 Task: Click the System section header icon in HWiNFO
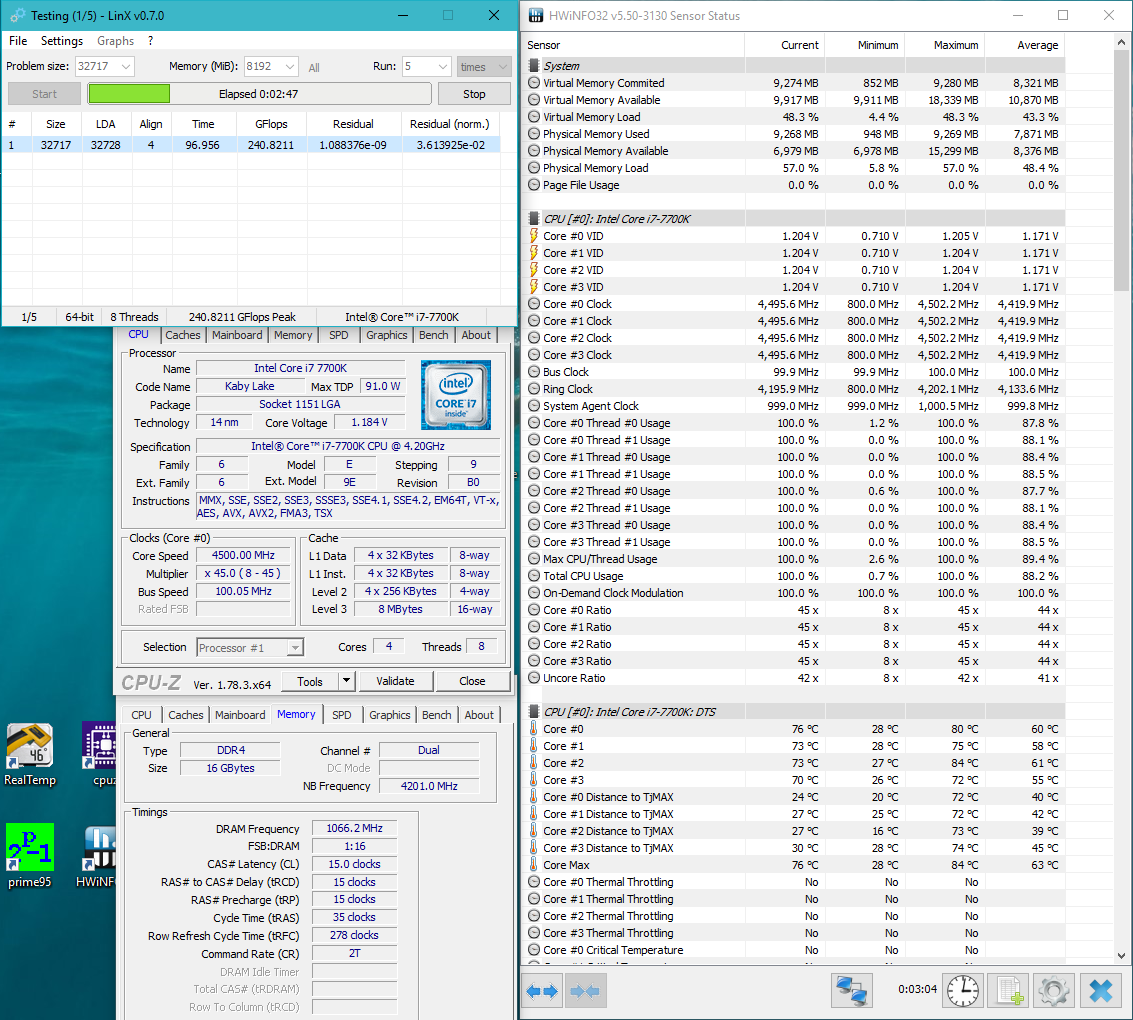pos(534,66)
